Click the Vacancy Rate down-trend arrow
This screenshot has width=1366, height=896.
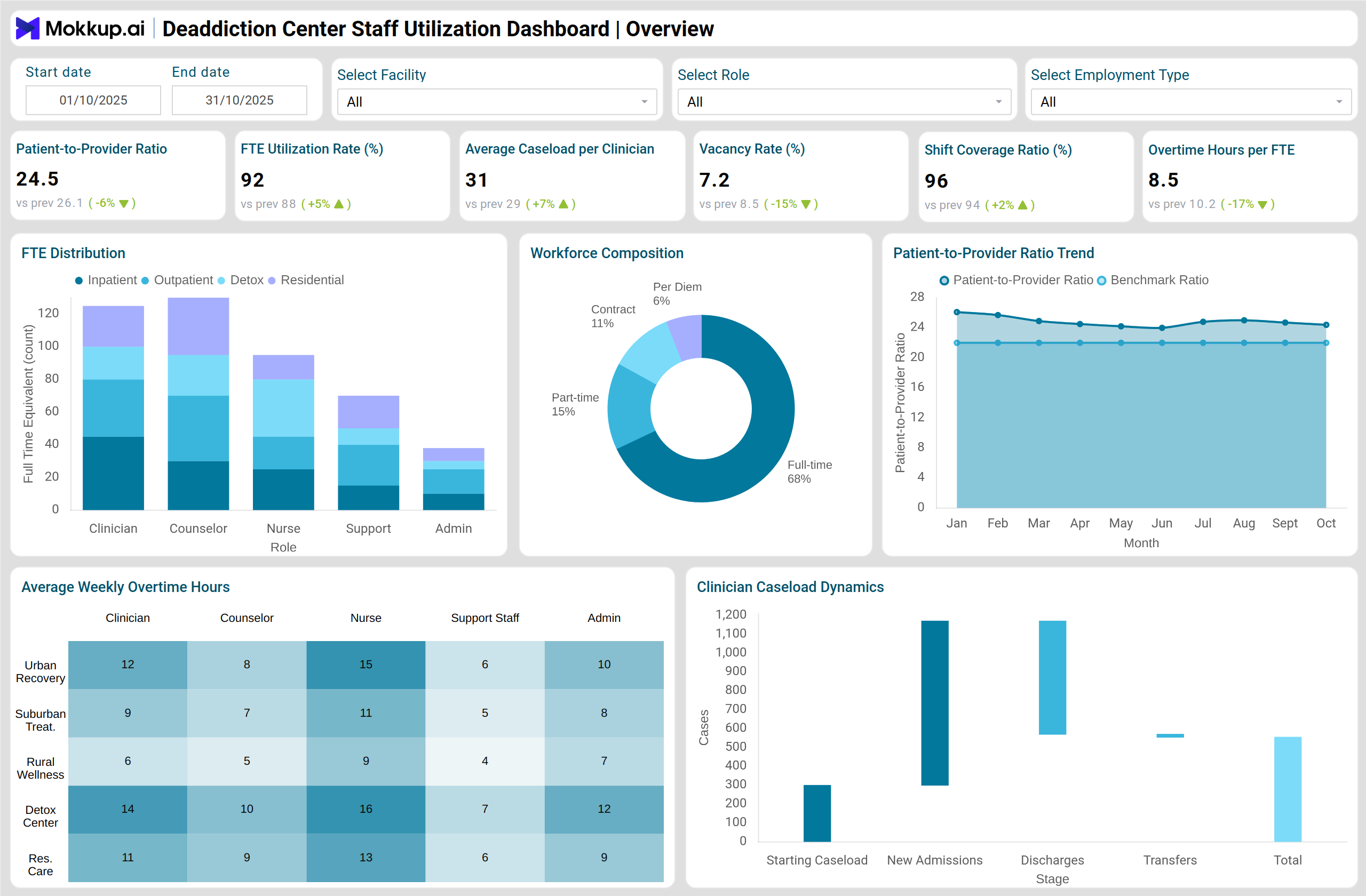806,204
